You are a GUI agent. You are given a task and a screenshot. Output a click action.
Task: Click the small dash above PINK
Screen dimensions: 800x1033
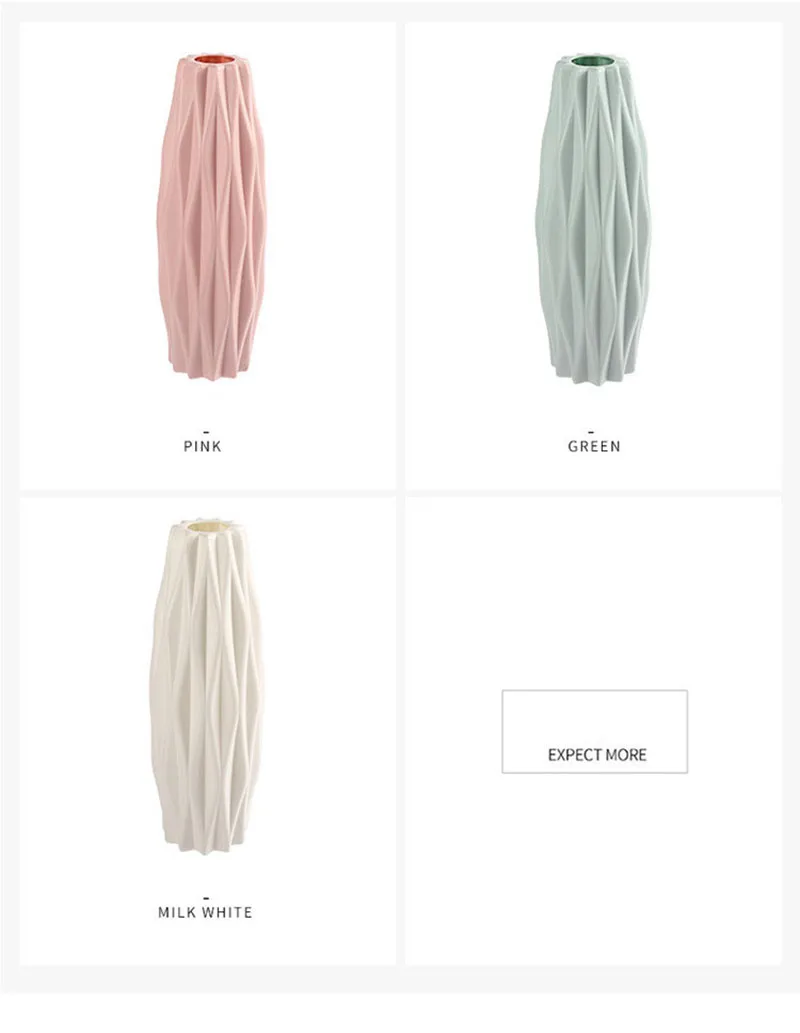coord(206,432)
